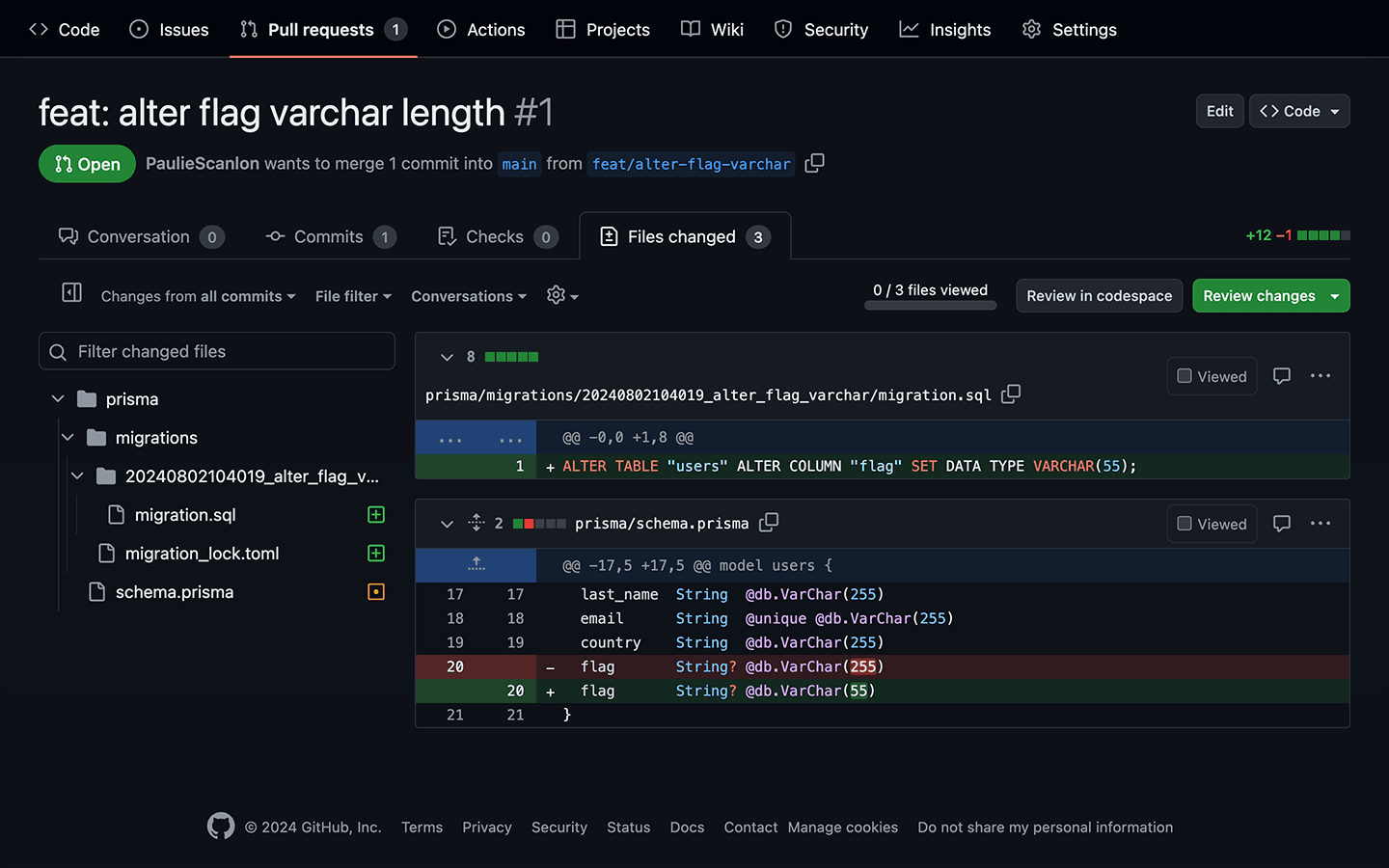Toggle the file tree sidebar icon
This screenshot has width=1389, height=868.
71,292
